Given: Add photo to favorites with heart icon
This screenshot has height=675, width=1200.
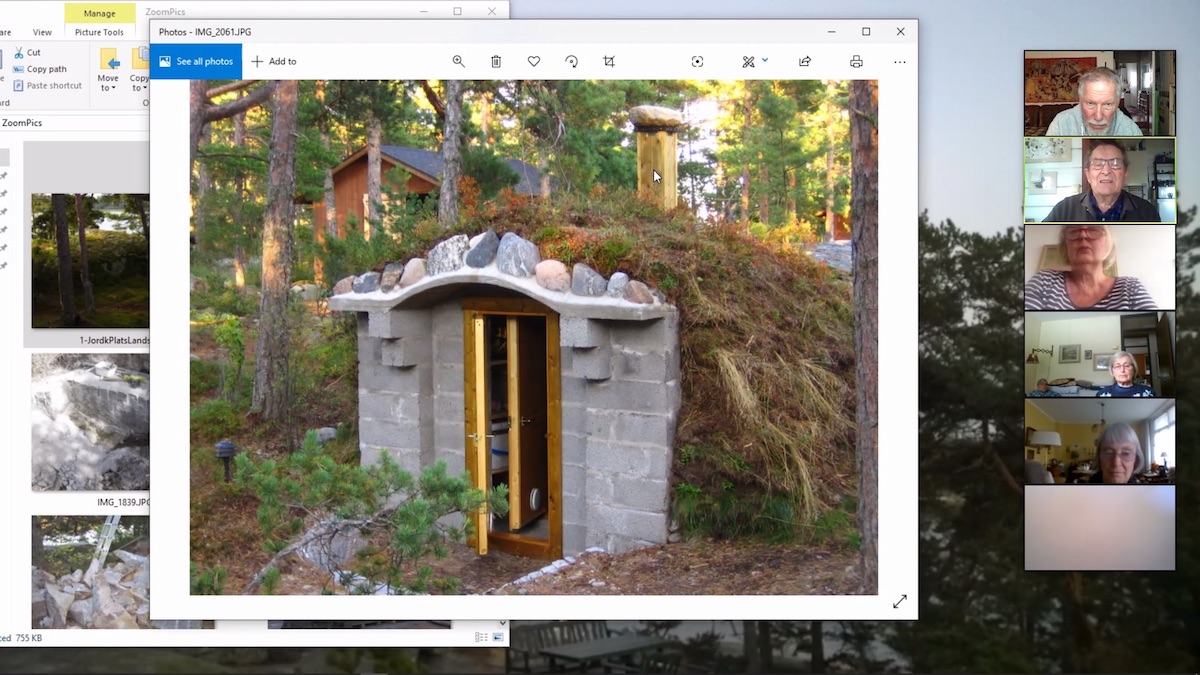Looking at the screenshot, I should point(534,62).
